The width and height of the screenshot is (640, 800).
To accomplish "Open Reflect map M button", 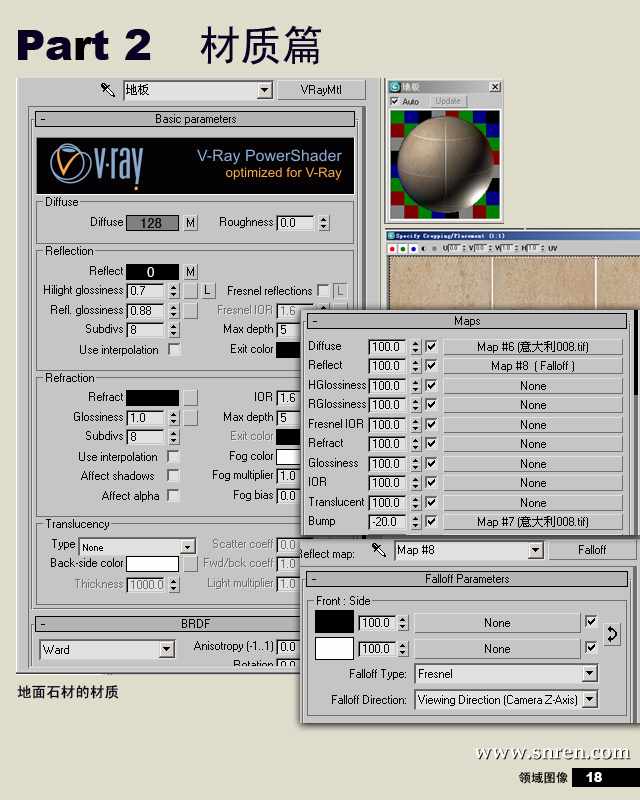I will (190, 271).
